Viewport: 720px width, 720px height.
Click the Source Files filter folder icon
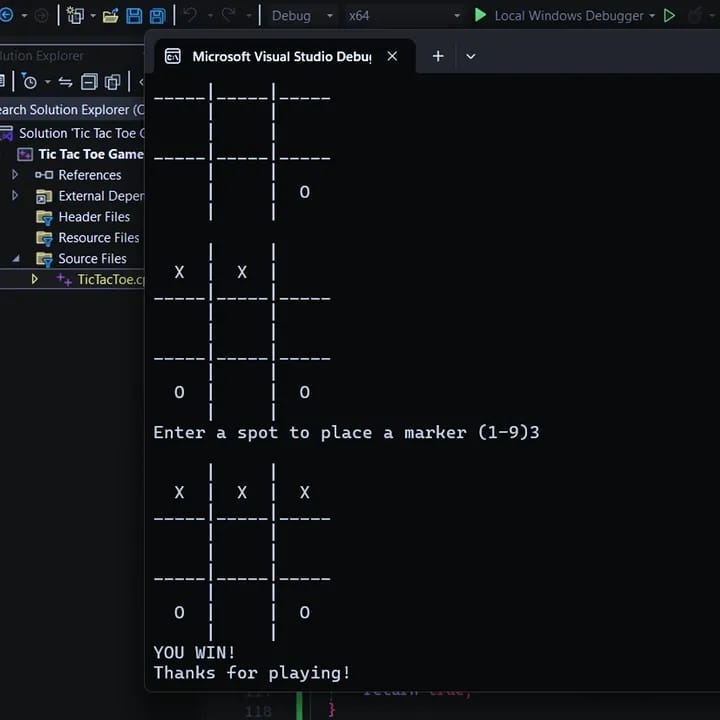pos(45,259)
